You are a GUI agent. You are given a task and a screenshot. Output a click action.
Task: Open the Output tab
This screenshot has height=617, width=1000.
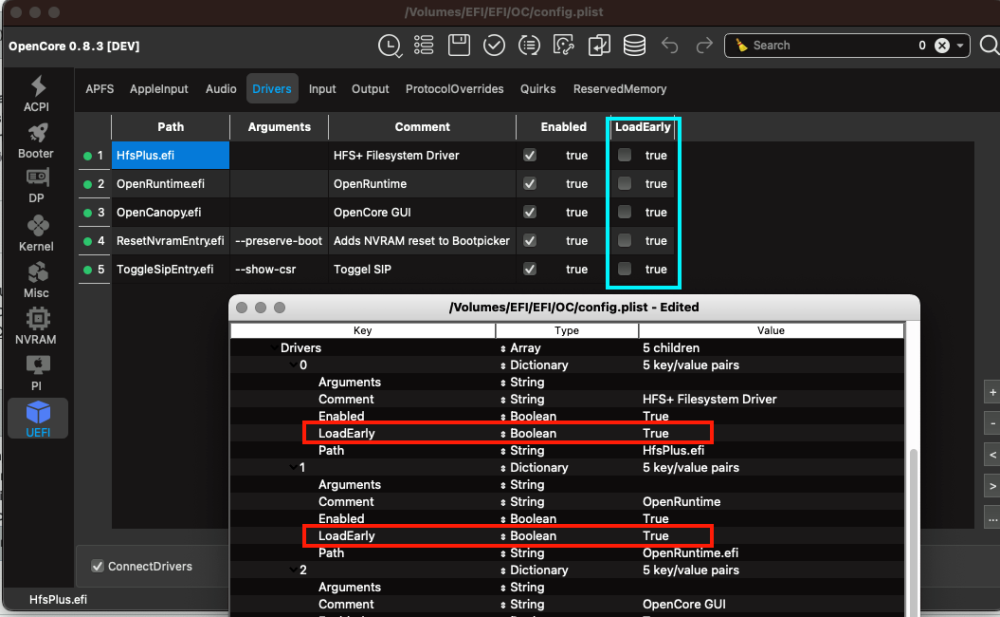point(370,89)
